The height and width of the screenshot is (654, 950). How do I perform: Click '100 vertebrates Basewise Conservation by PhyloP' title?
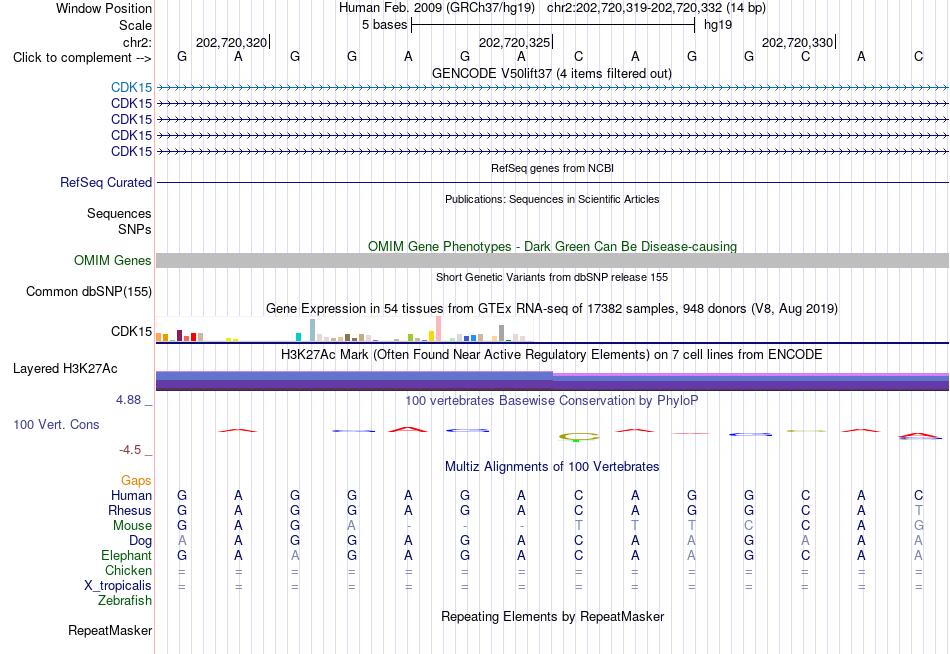[552, 401]
